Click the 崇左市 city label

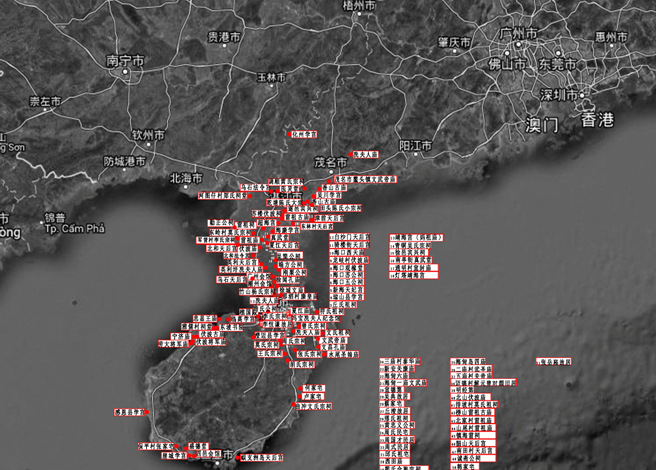tap(46, 101)
